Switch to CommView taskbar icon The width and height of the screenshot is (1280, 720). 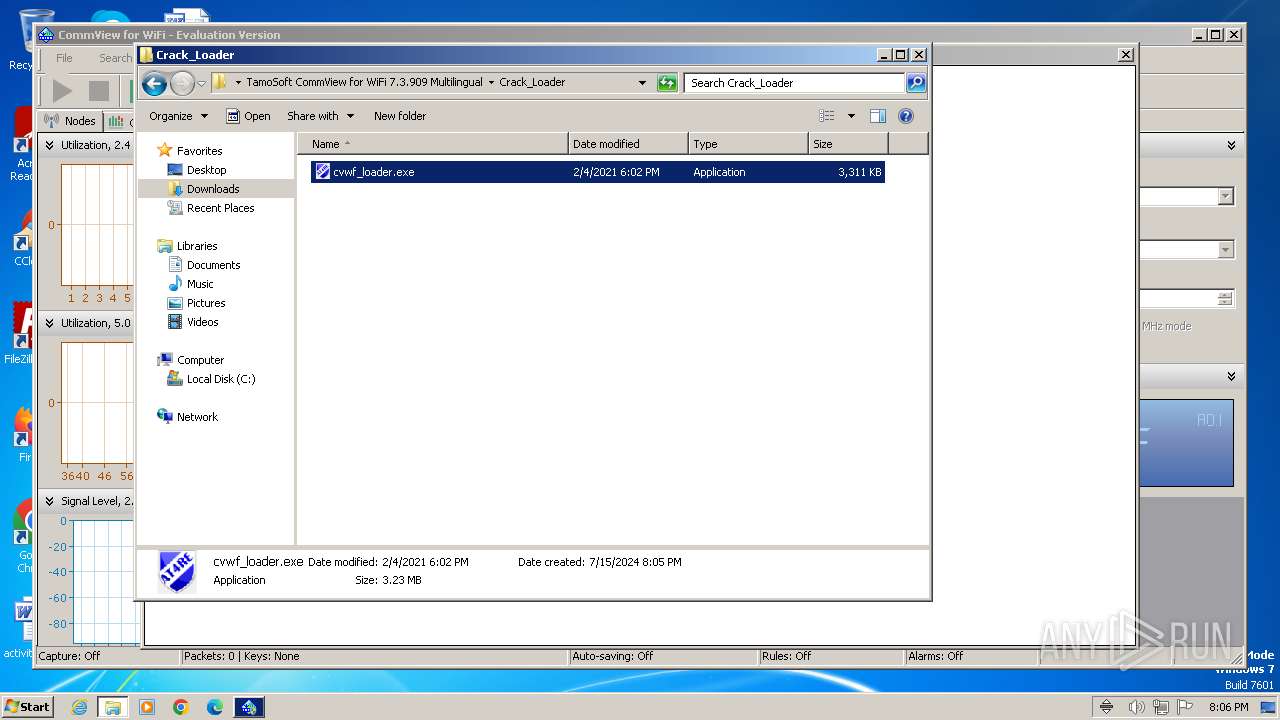249,707
